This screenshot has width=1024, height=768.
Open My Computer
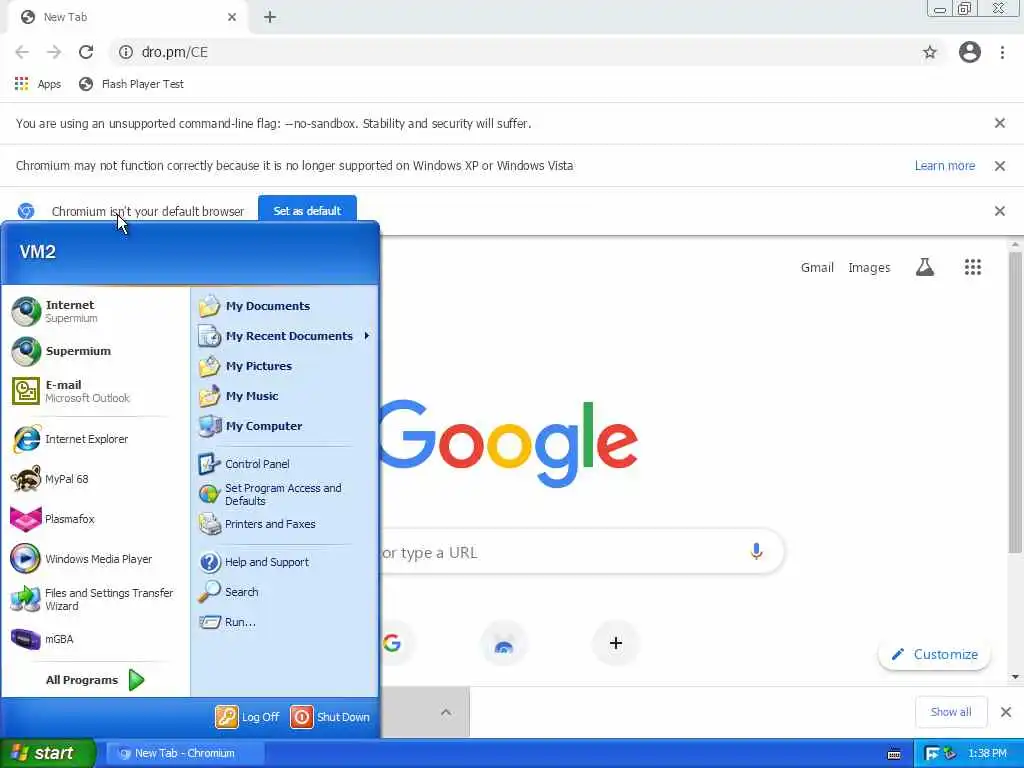pyautogui.click(x=284, y=426)
